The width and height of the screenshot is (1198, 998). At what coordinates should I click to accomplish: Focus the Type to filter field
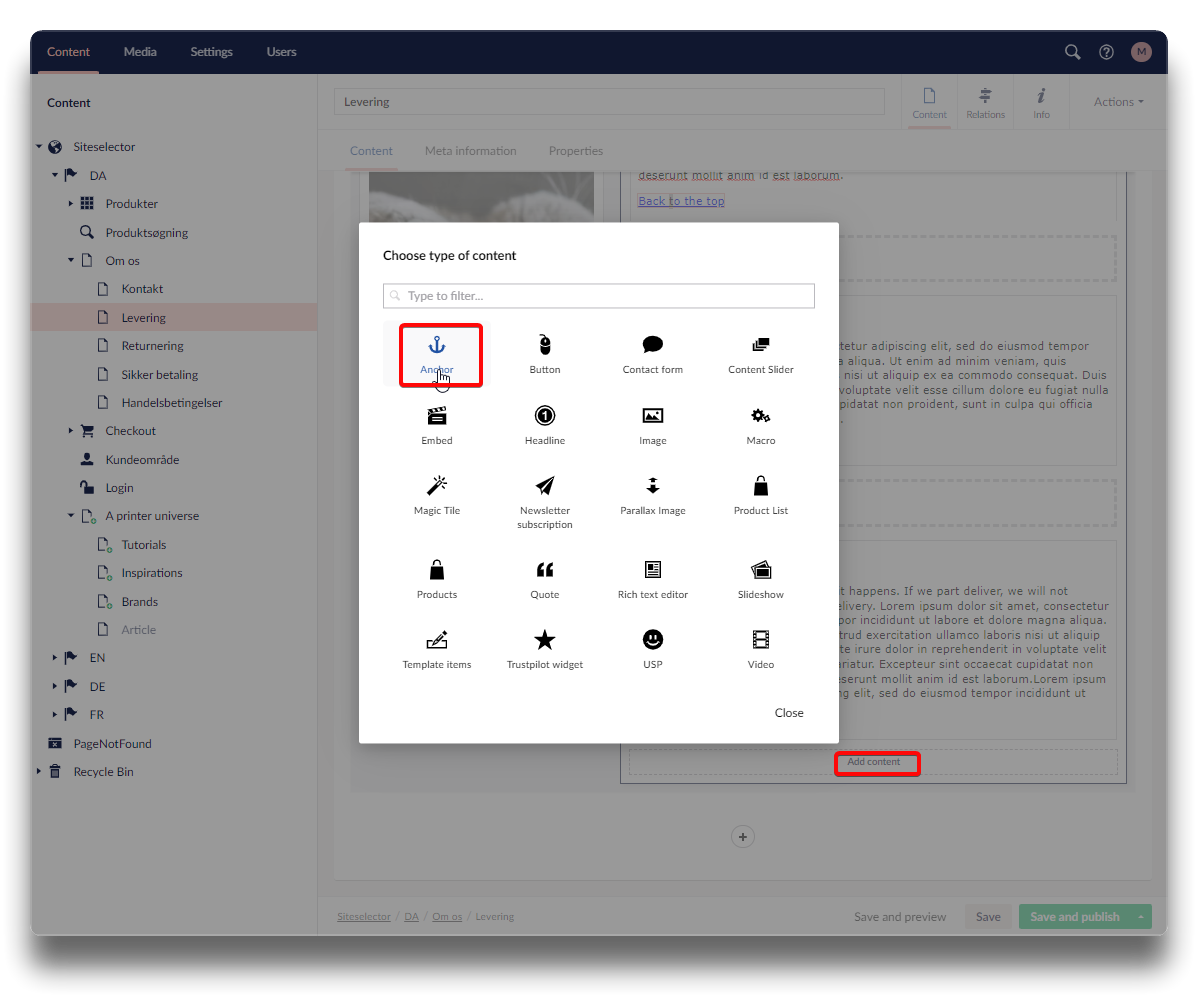click(600, 296)
